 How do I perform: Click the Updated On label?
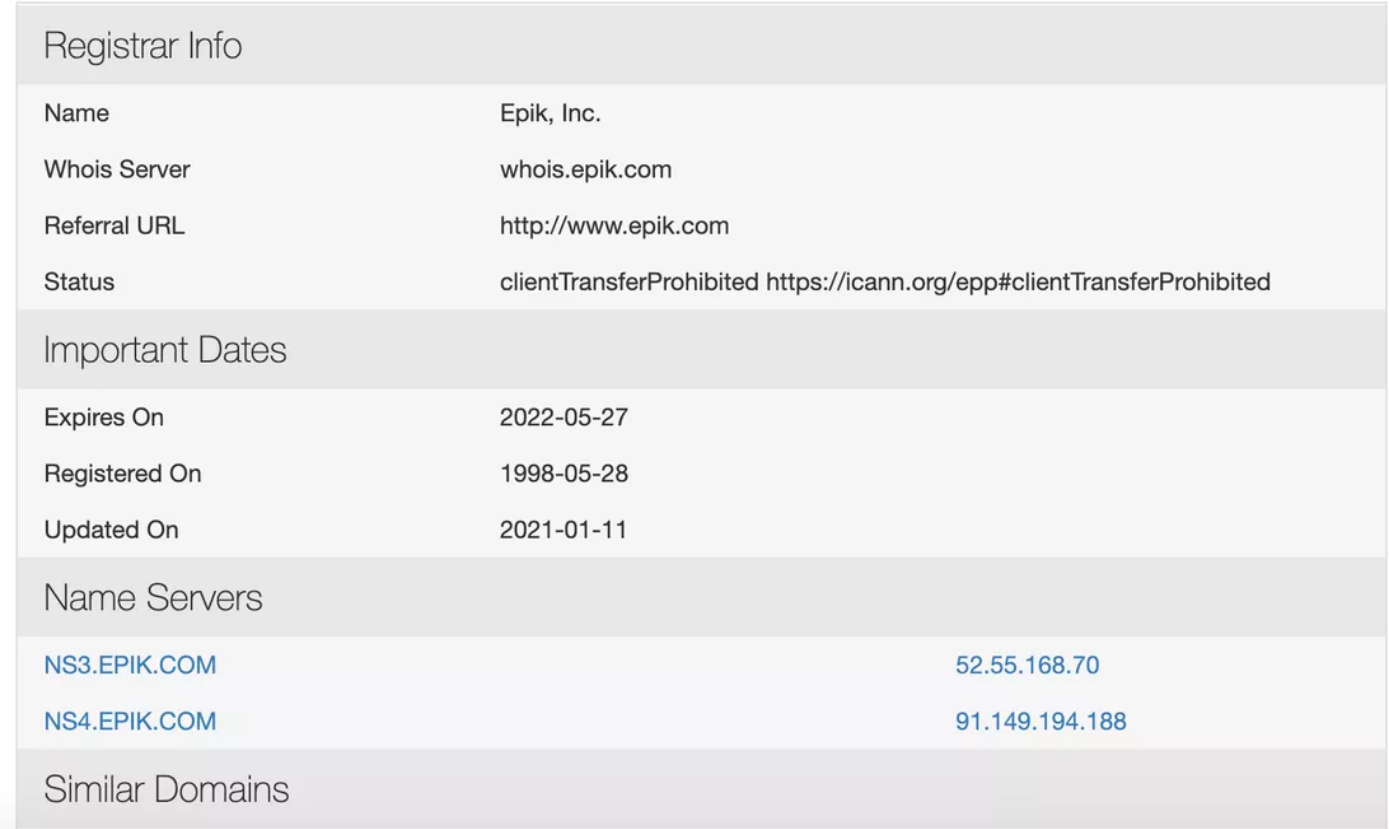coord(111,529)
